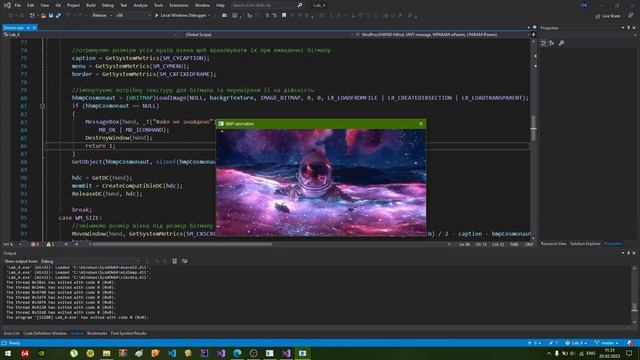Open the WndProc member dropdown
Viewport: 640px width, 360px height.
pyautogui.click(x=442, y=35)
